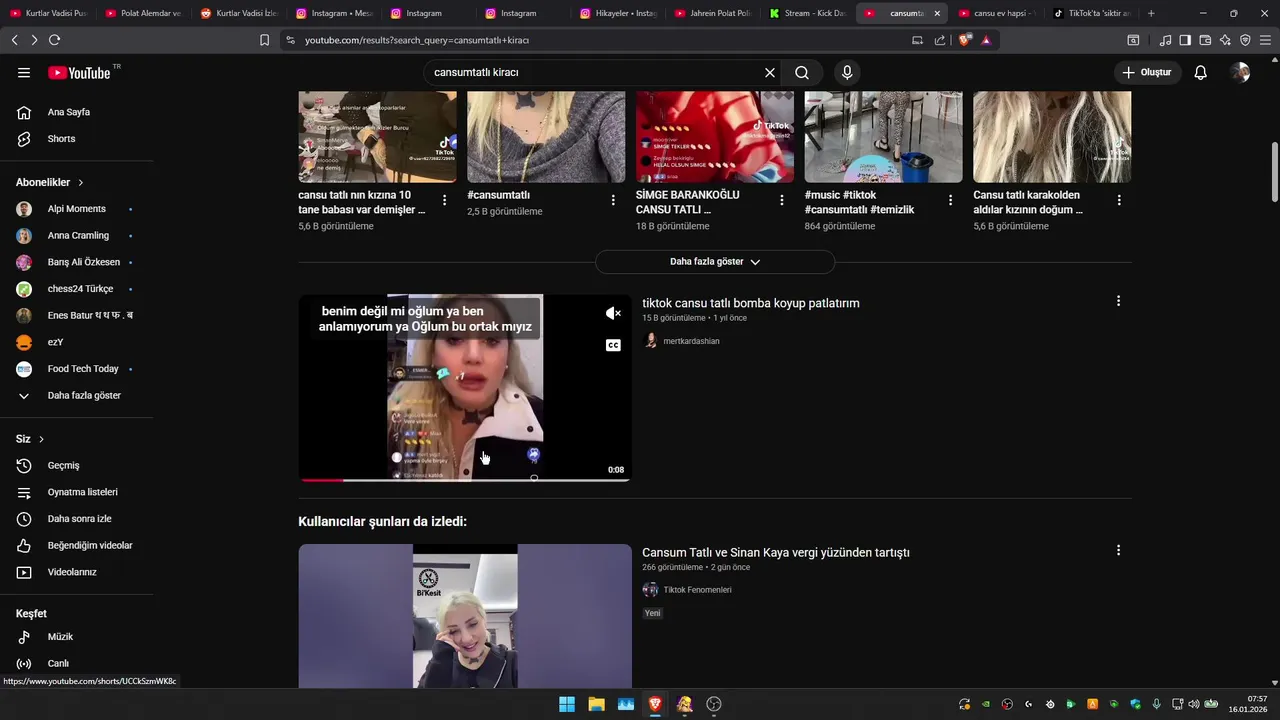Click the page vertical scrollbar thumb
Viewport: 1280px width, 720px height.
pos(1274,172)
